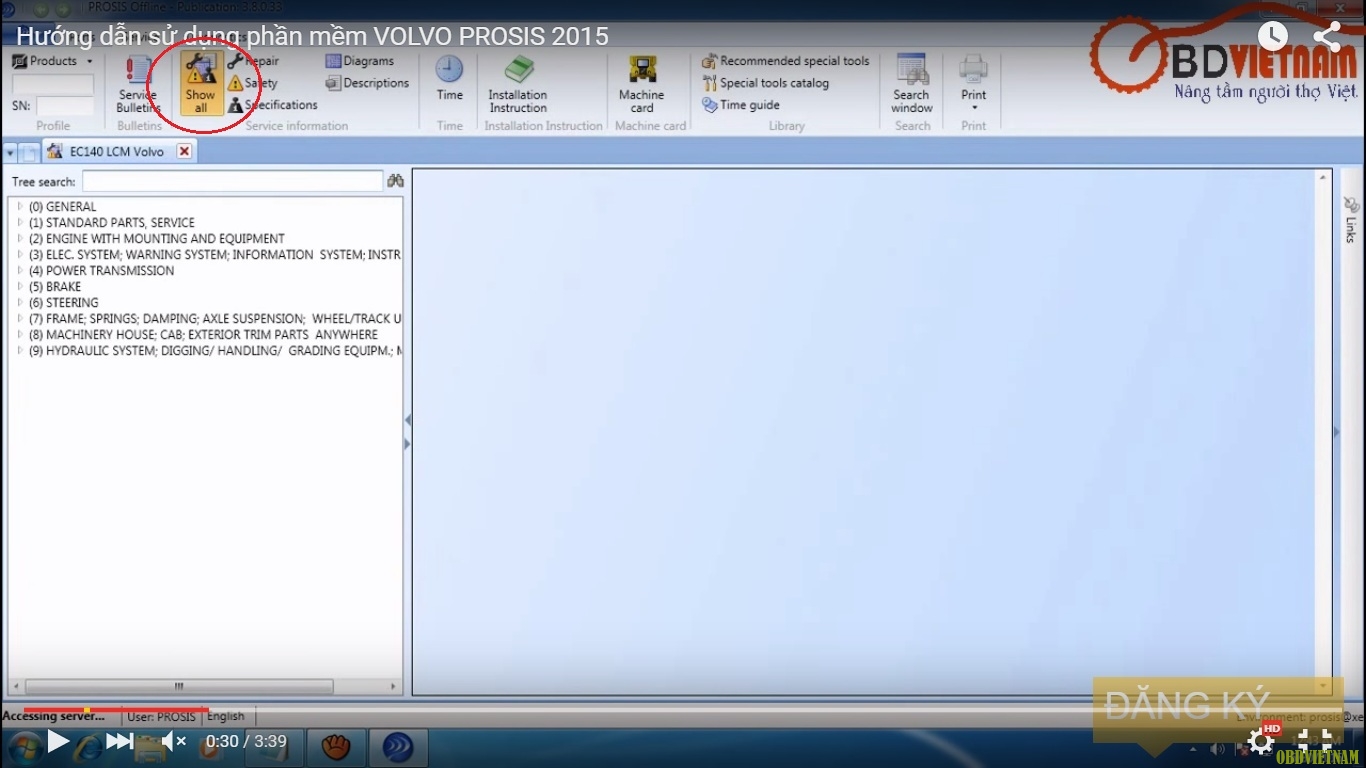Add video to Watch later
The width and height of the screenshot is (1366, 768).
[x=1273, y=37]
